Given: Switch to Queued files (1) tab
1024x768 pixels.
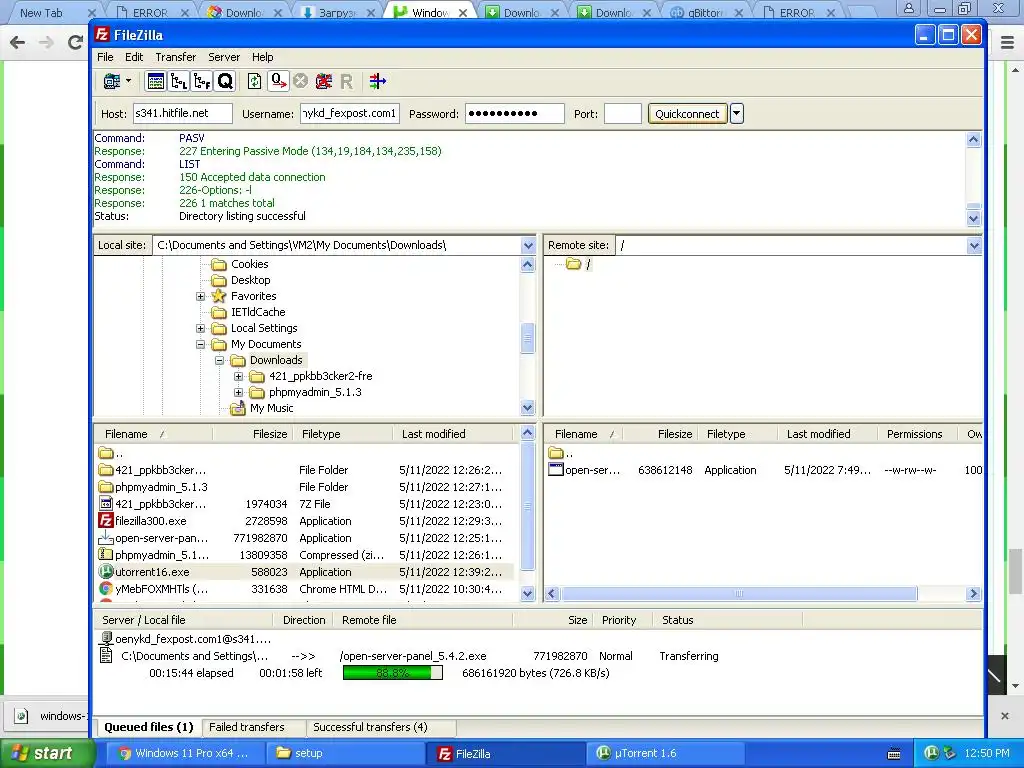Looking at the screenshot, I should tap(149, 727).
